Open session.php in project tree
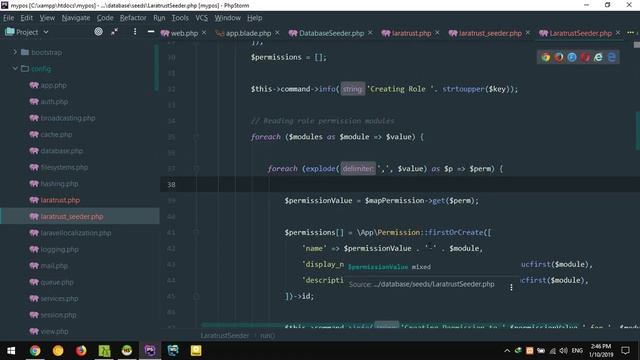The height and width of the screenshot is (360, 640). pos(58,315)
